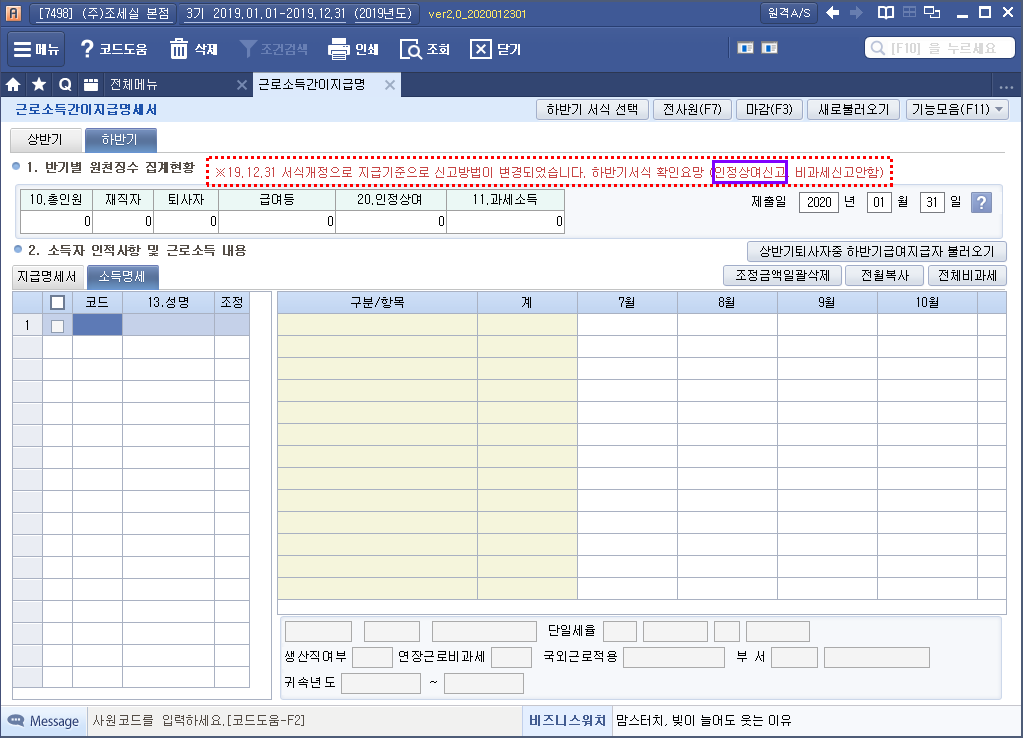Open the favorites star icon
Screen dimensions: 1023x738
(x=39, y=84)
